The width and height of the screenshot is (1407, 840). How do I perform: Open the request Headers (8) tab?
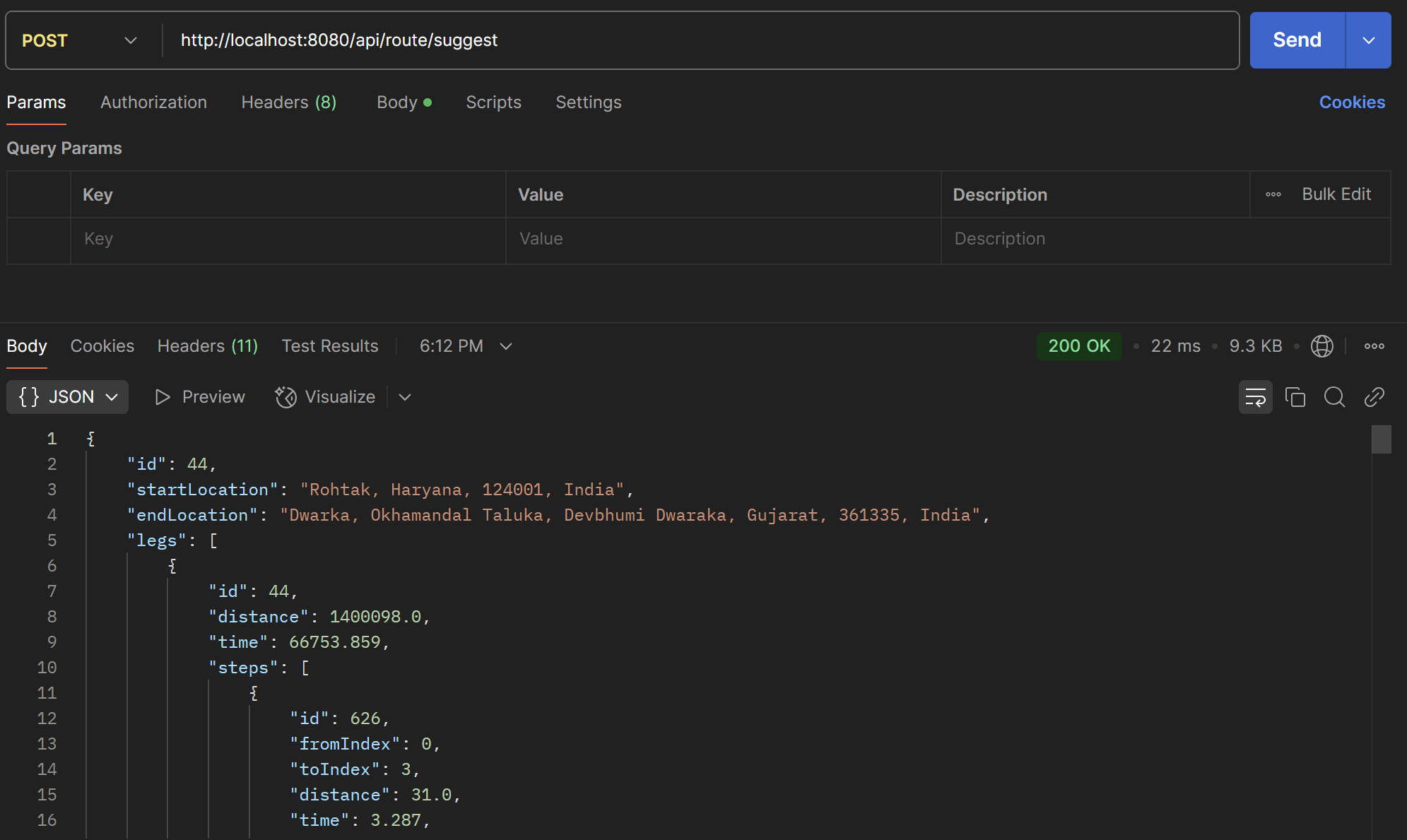click(289, 102)
